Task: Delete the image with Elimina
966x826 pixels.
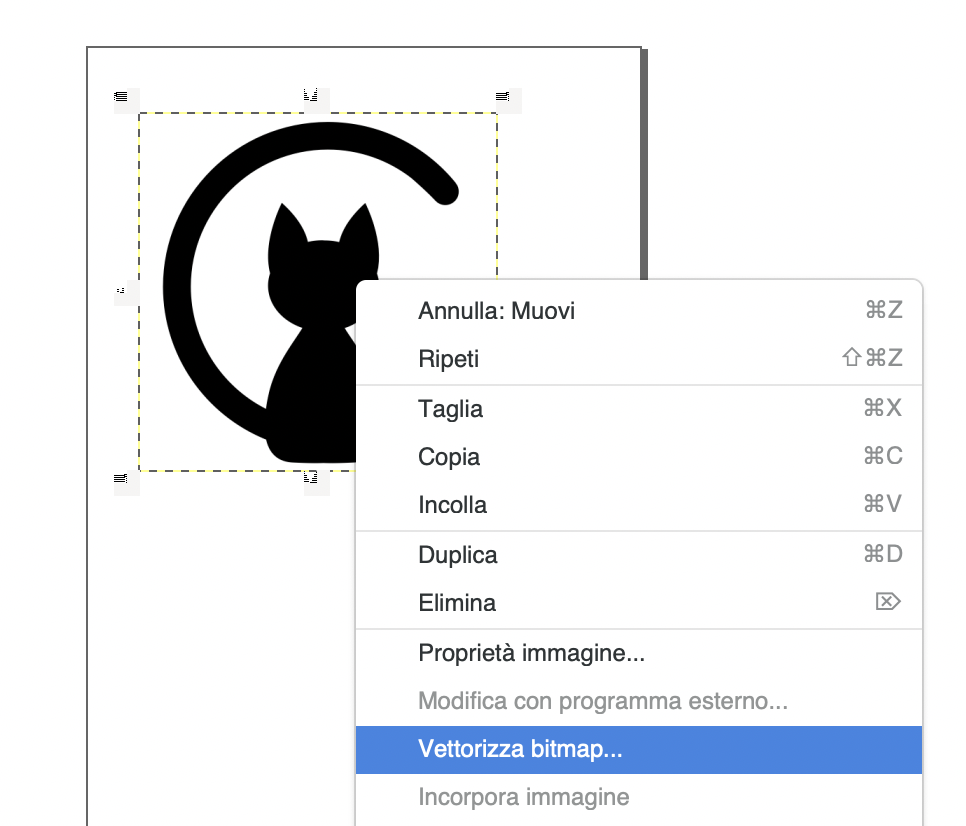Action: click(457, 603)
